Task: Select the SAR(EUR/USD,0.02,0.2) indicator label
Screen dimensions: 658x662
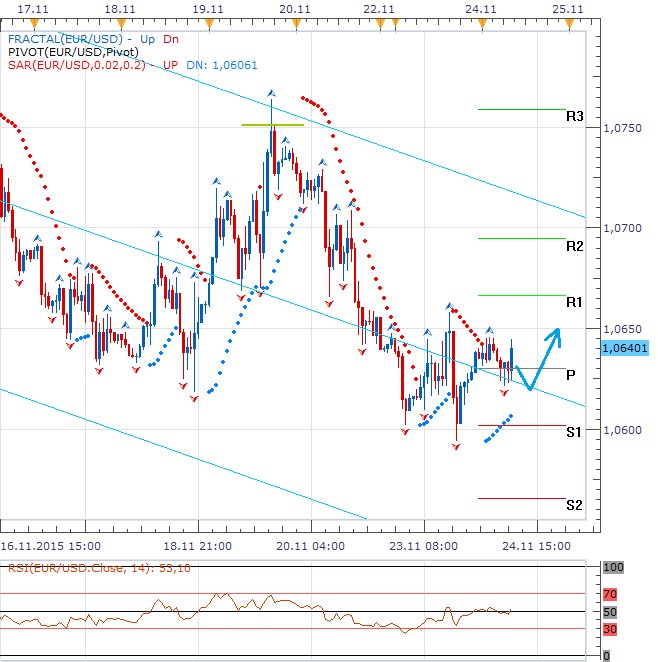Action: (76, 65)
